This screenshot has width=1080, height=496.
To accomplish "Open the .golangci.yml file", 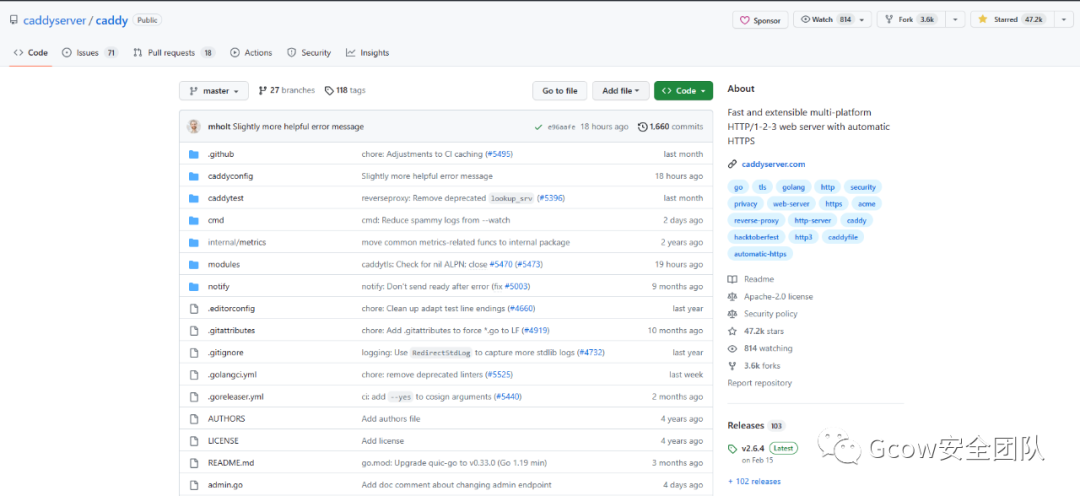I will click(x=232, y=375).
